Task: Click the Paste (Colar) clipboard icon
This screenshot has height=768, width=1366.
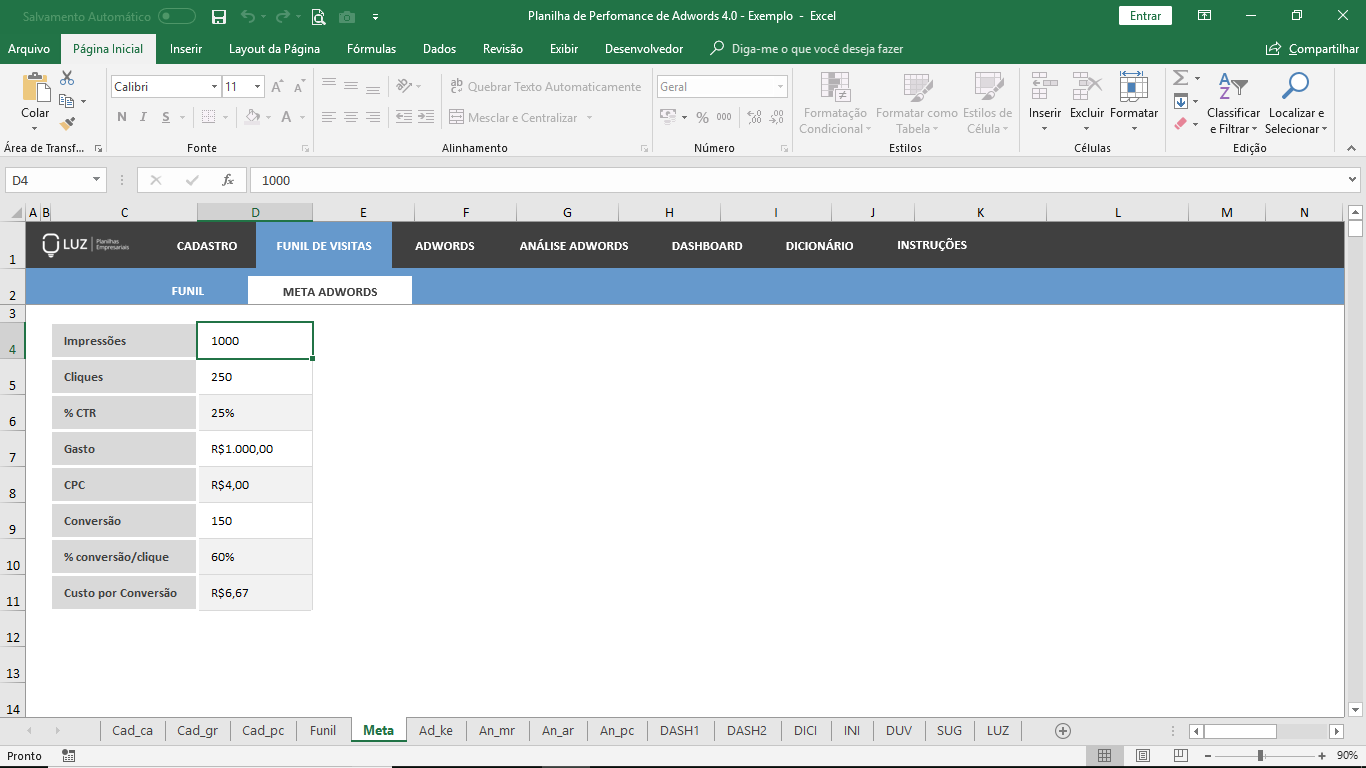Action: [35, 88]
